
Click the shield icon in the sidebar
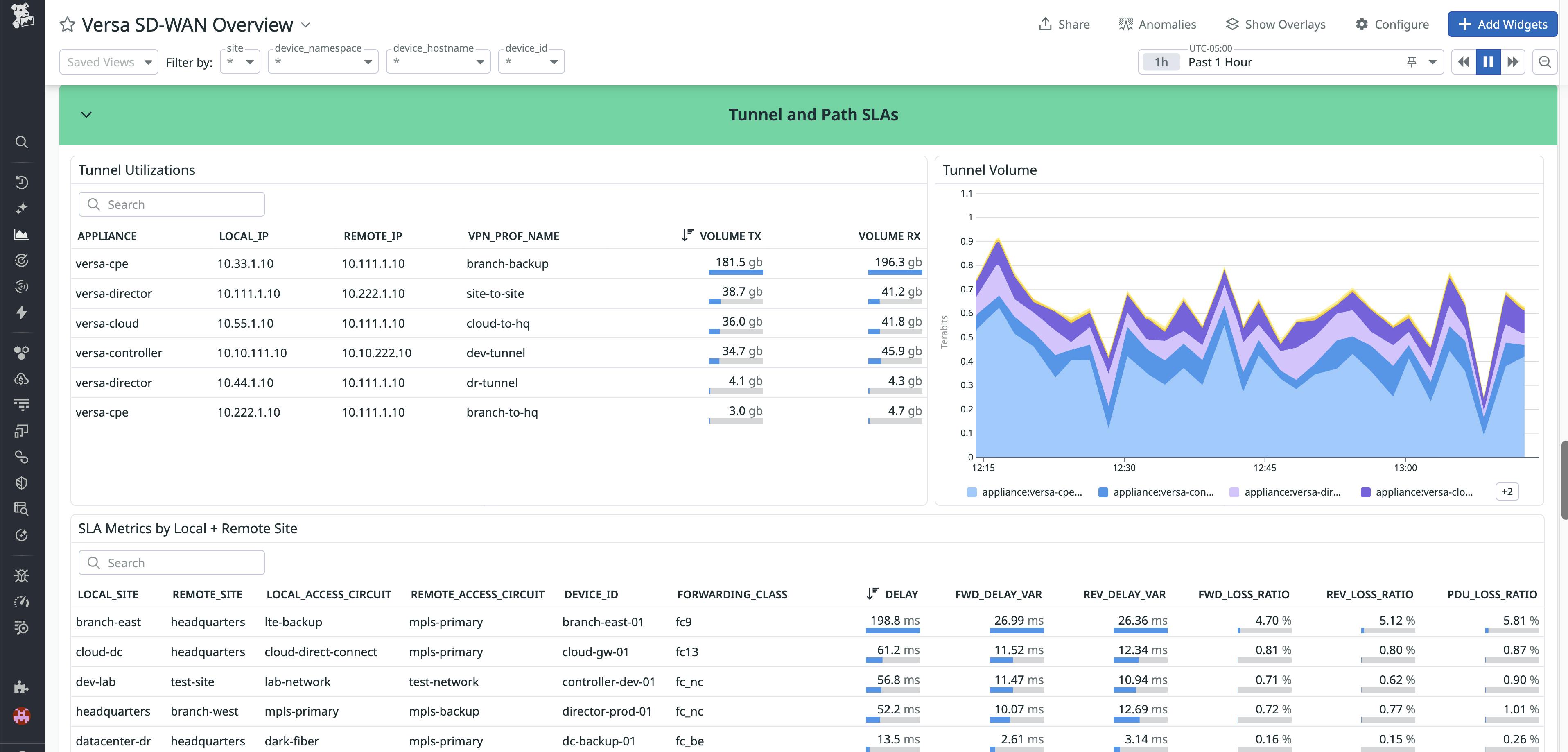(x=22, y=483)
